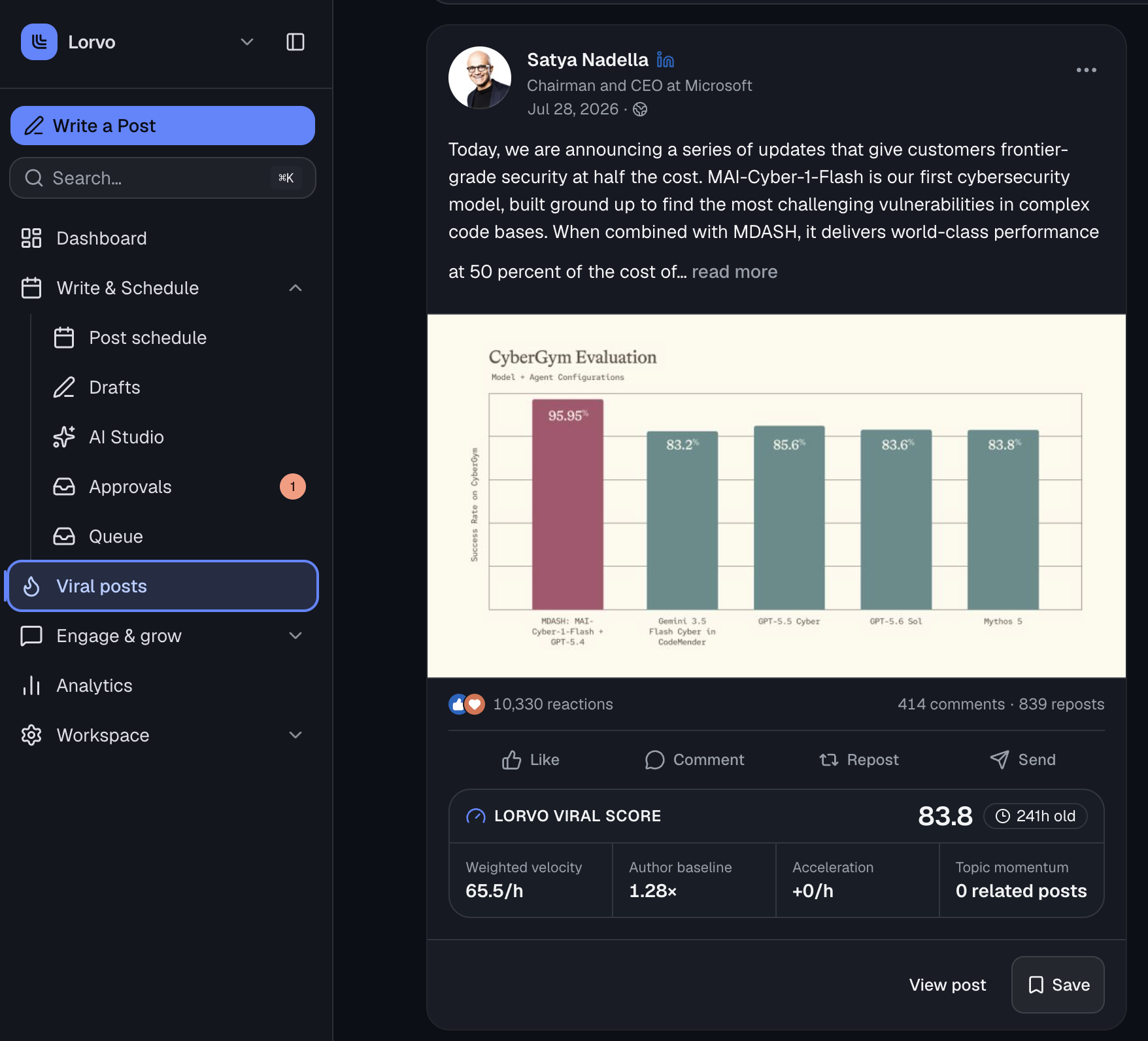
Task: Click the Approvals notification badge showing 1
Action: [x=293, y=486]
